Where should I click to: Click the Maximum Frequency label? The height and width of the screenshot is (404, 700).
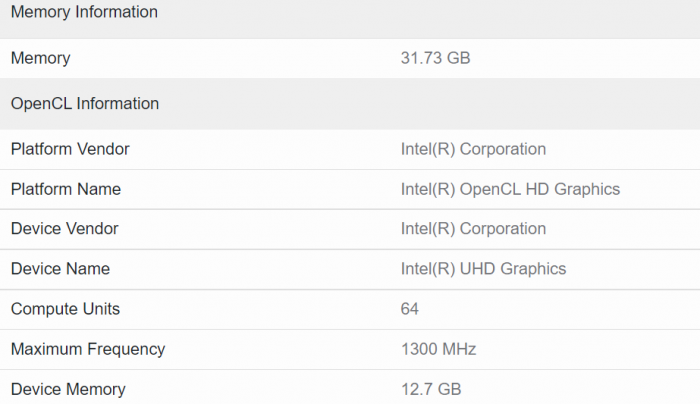(x=88, y=349)
